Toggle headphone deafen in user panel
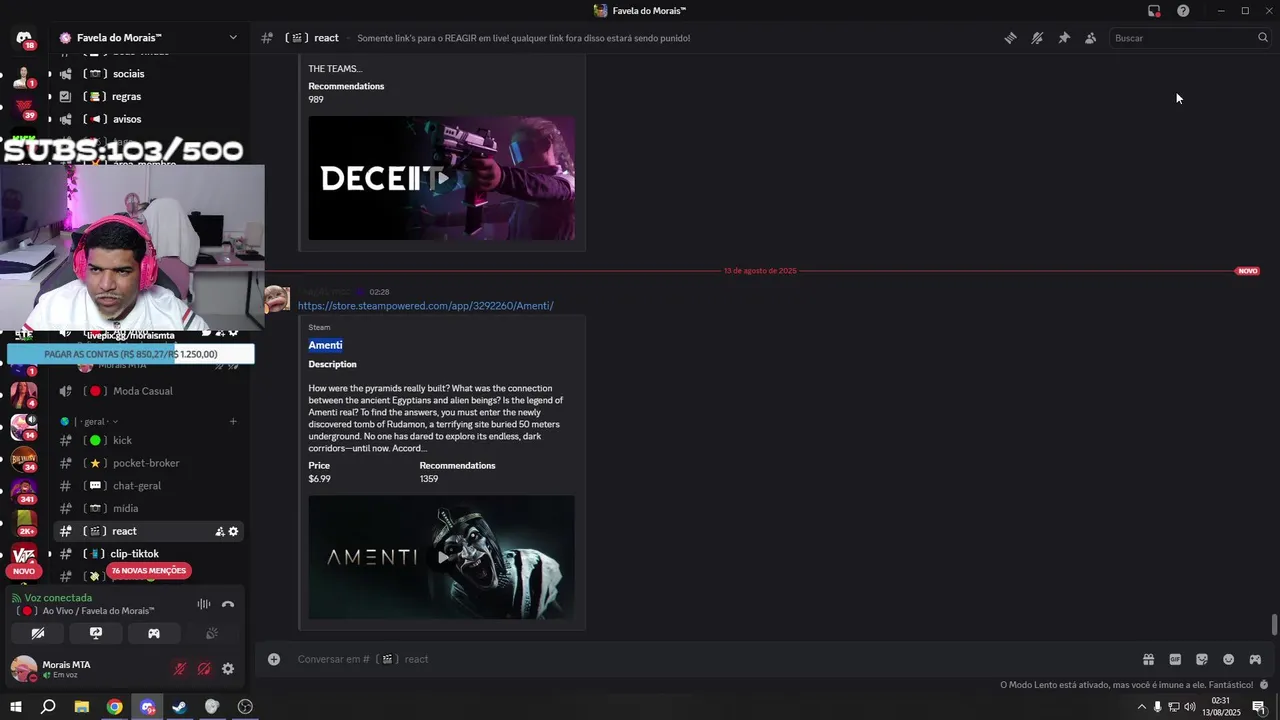This screenshot has height=720, width=1280. [204, 669]
